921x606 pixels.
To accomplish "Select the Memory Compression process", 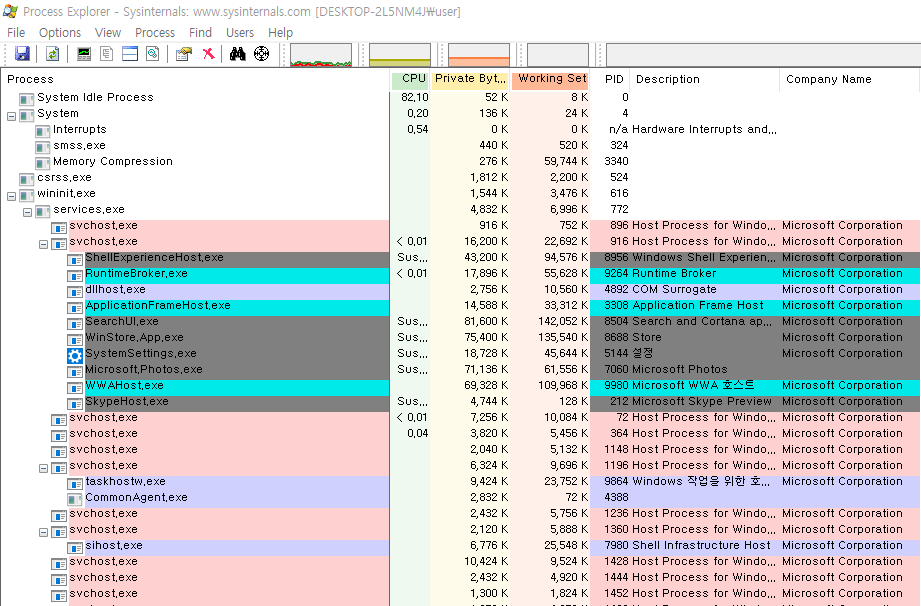I will pyautogui.click(x=113, y=161).
